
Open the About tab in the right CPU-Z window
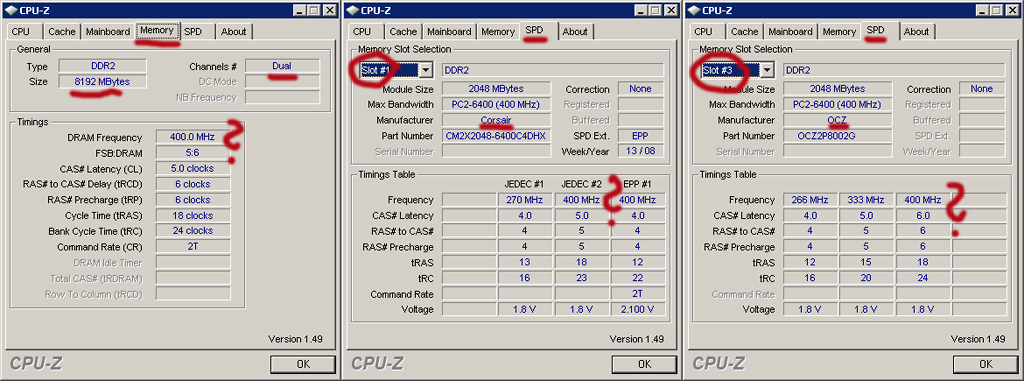(916, 31)
